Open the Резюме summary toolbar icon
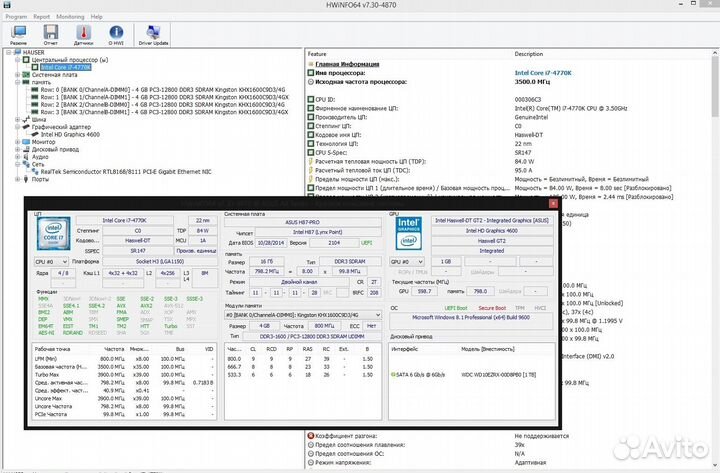The image size is (720, 473). click(19, 35)
